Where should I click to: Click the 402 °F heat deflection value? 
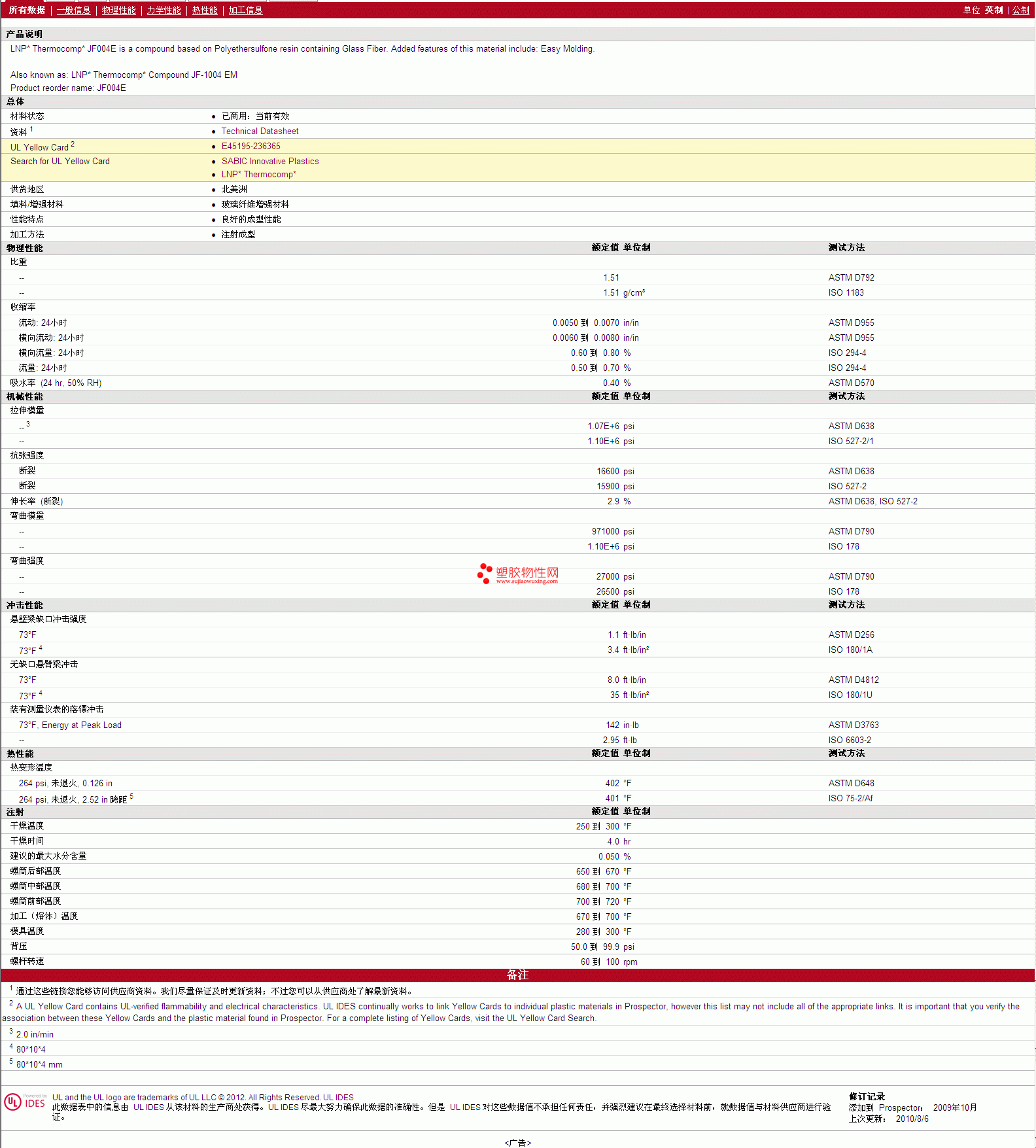tap(618, 783)
